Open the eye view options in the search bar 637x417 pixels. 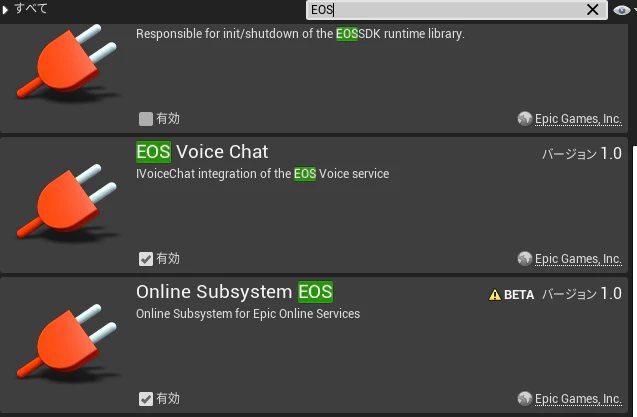click(622, 10)
